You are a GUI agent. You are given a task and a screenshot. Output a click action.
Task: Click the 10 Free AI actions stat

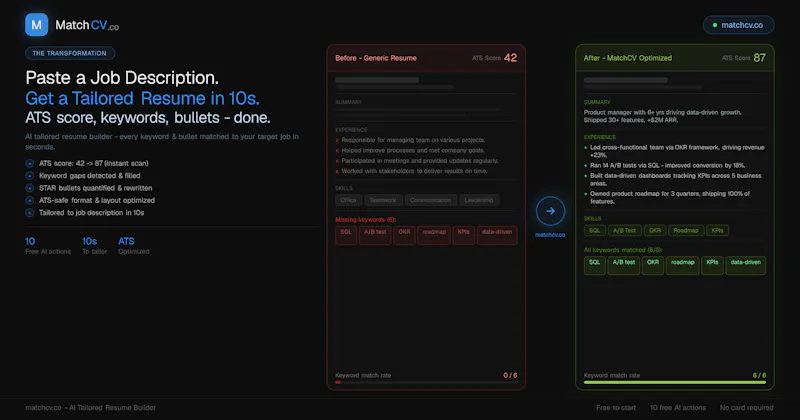pyautogui.click(x=48, y=245)
